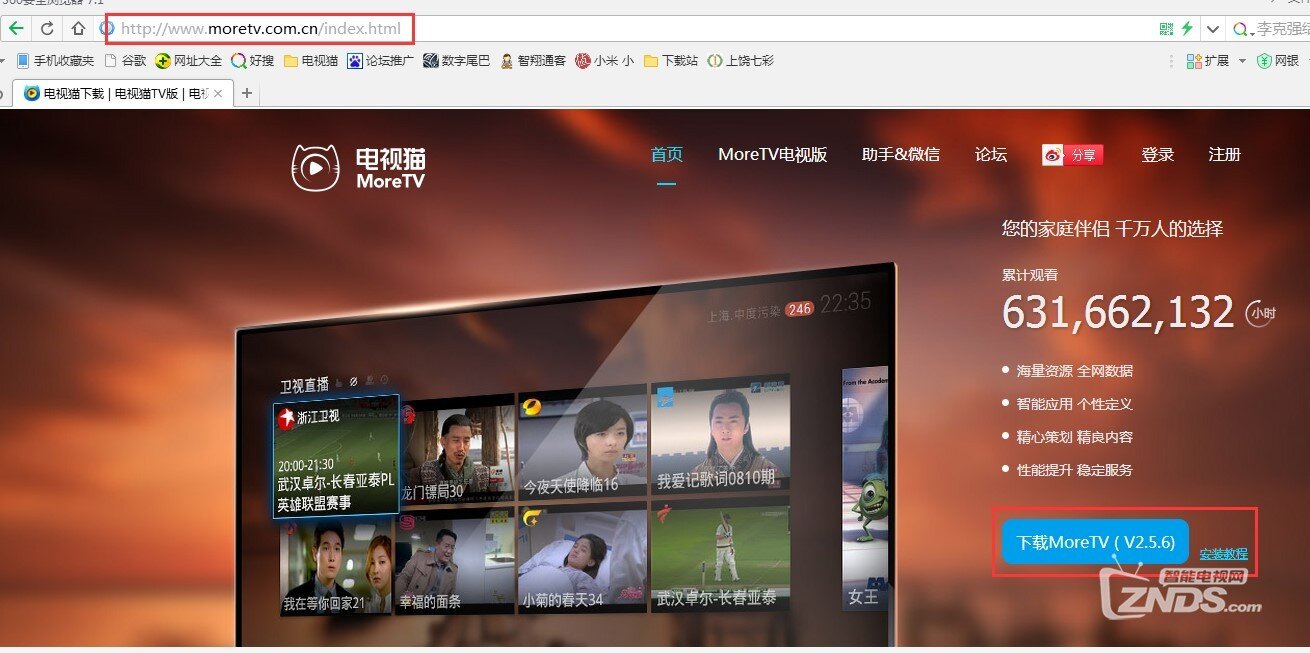Click the 注册 register link
This screenshot has height=653, width=1310.
pos(1225,155)
